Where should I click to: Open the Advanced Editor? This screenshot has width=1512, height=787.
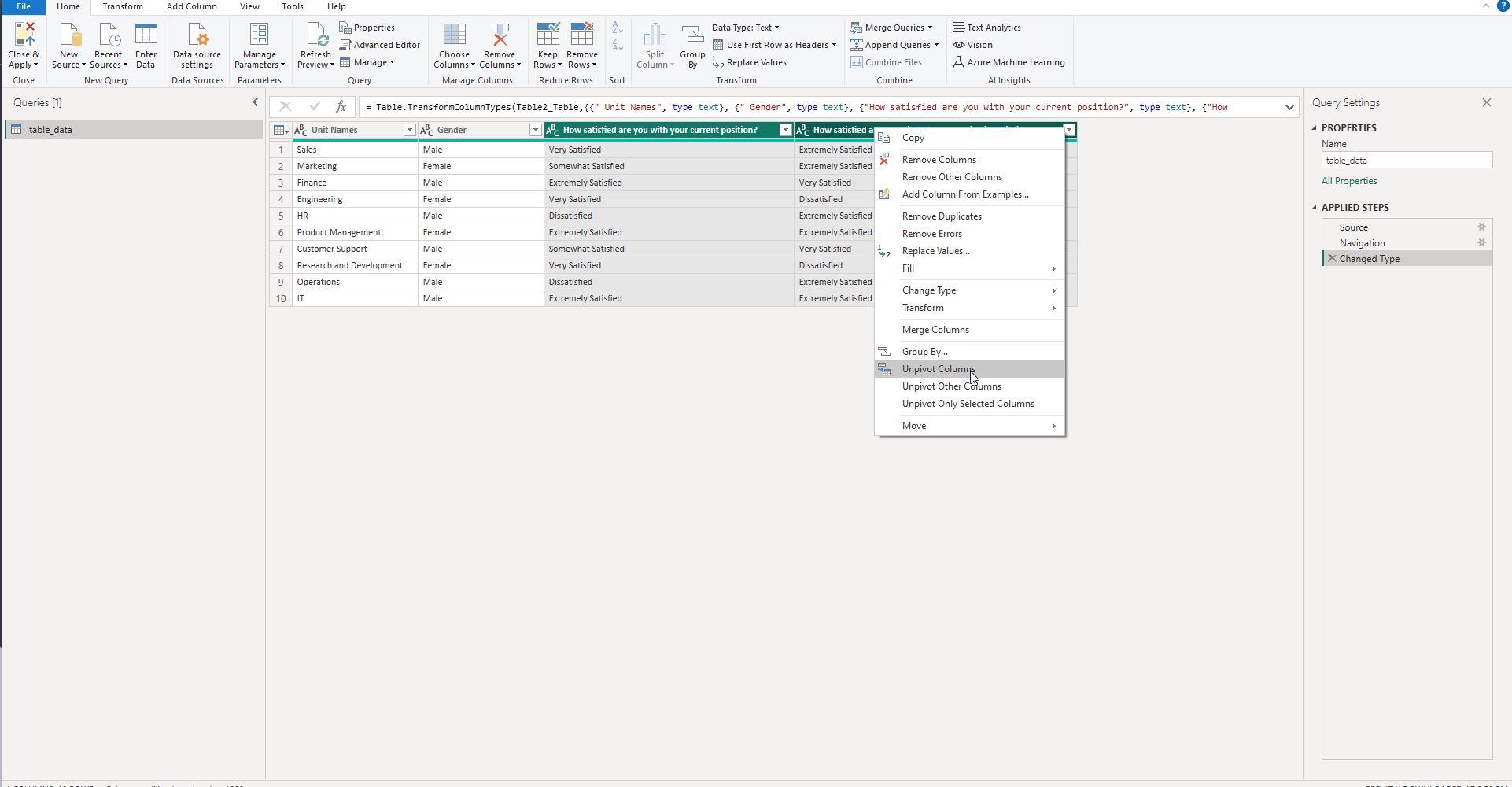(x=380, y=45)
